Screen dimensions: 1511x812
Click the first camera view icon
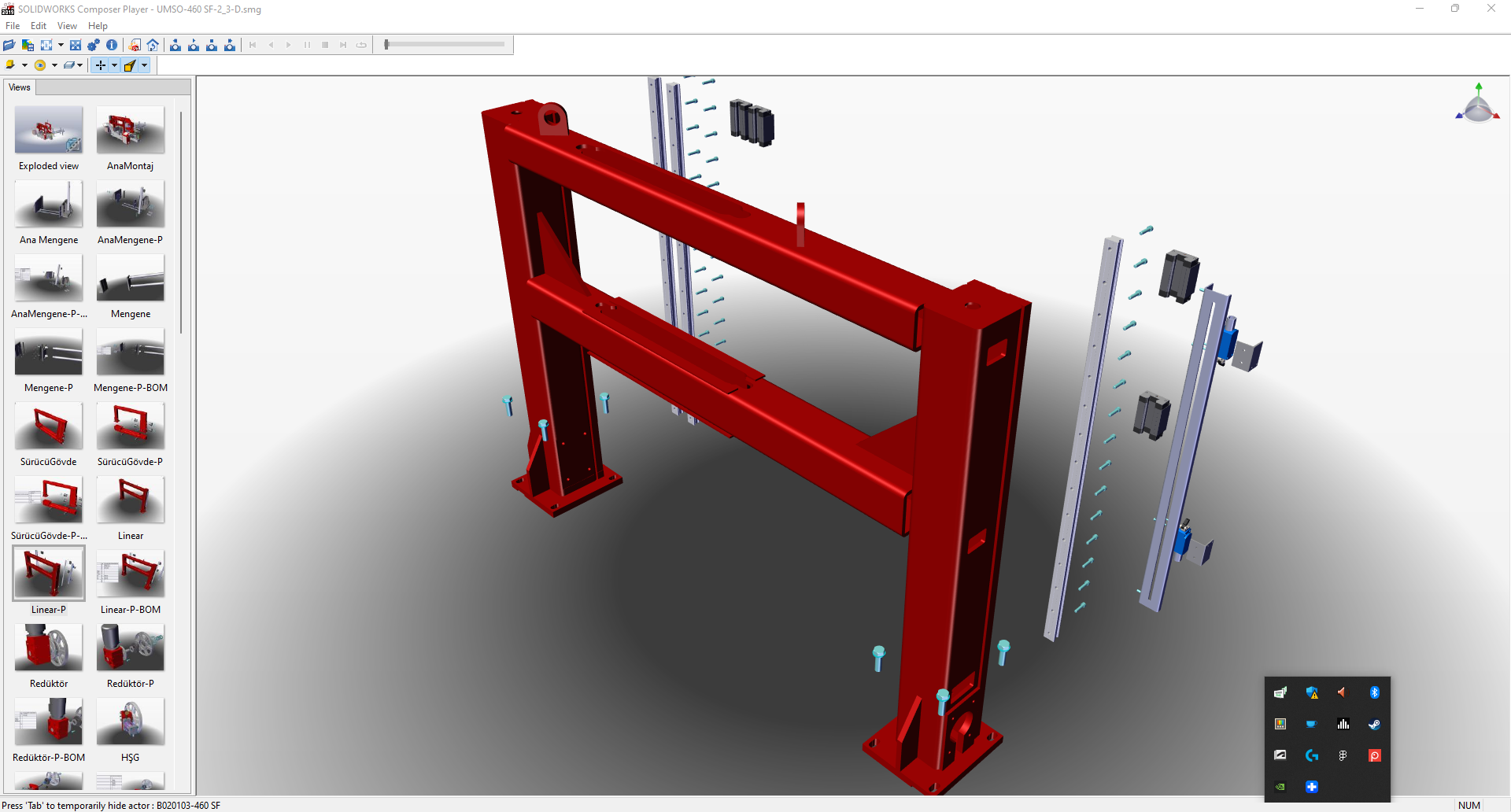(x=175, y=45)
